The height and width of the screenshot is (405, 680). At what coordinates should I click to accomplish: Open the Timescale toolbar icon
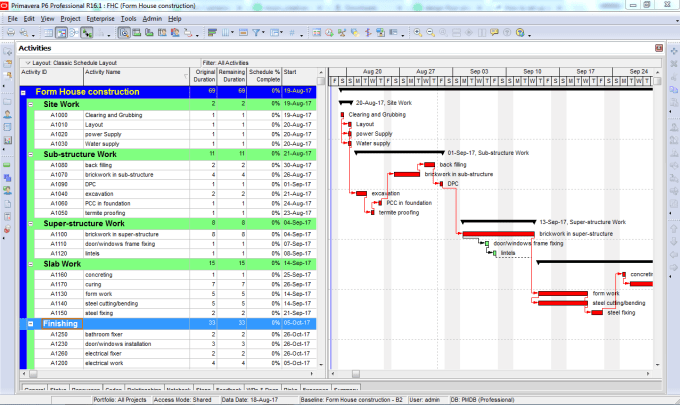(x=243, y=33)
